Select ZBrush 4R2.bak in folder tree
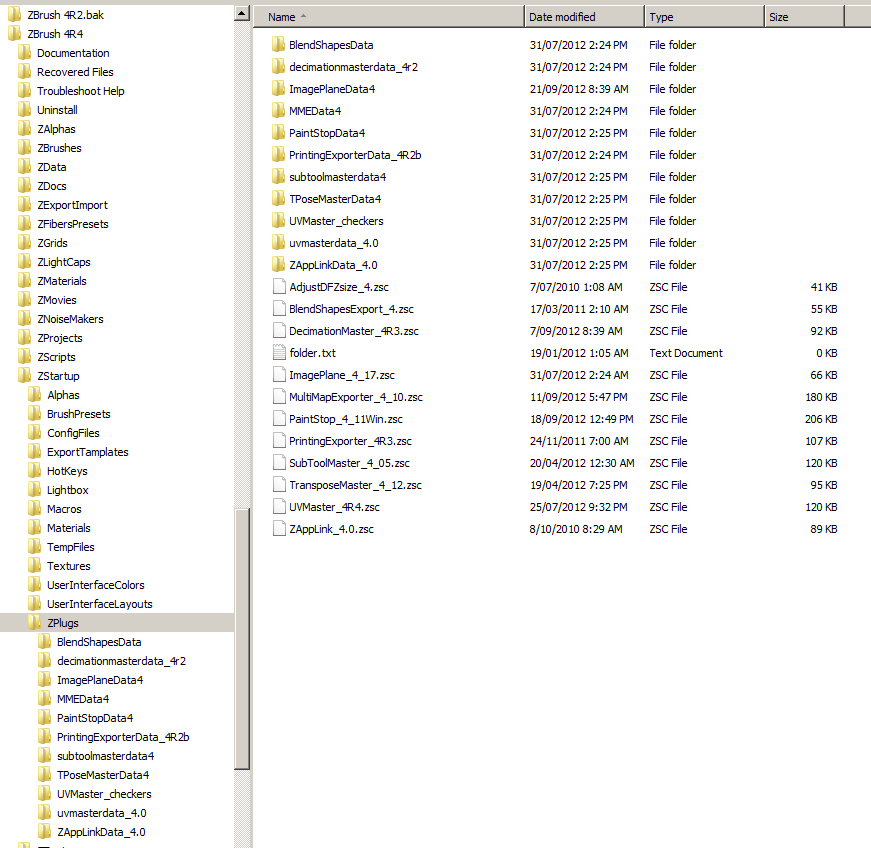This screenshot has width=871, height=848. click(x=65, y=15)
